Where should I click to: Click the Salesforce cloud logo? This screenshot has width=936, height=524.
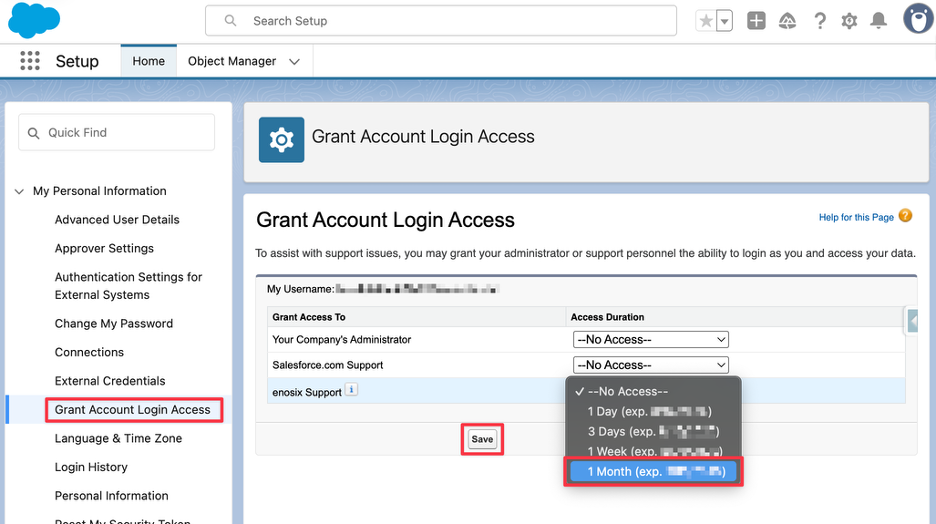34,20
